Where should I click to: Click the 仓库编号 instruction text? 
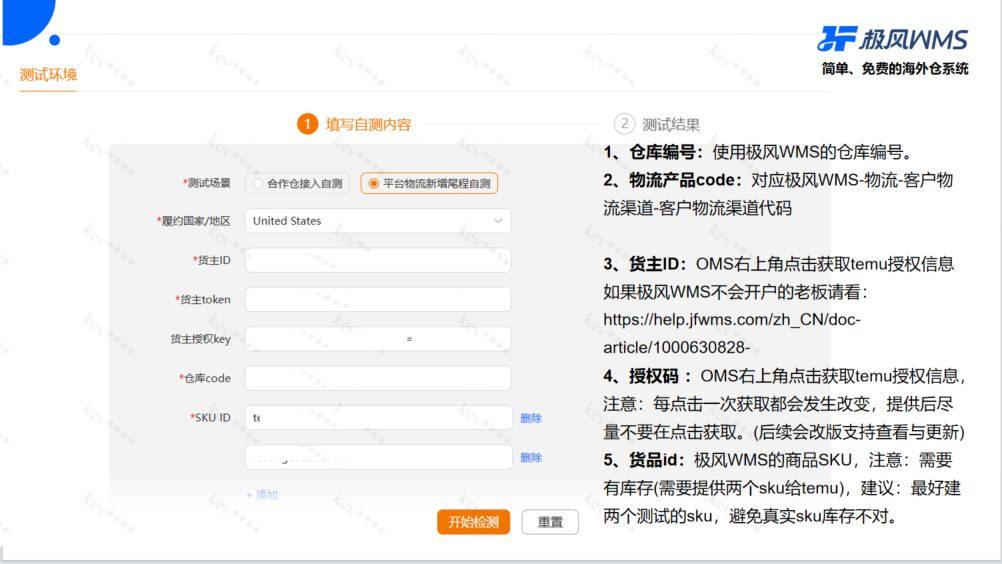click(x=758, y=152)
